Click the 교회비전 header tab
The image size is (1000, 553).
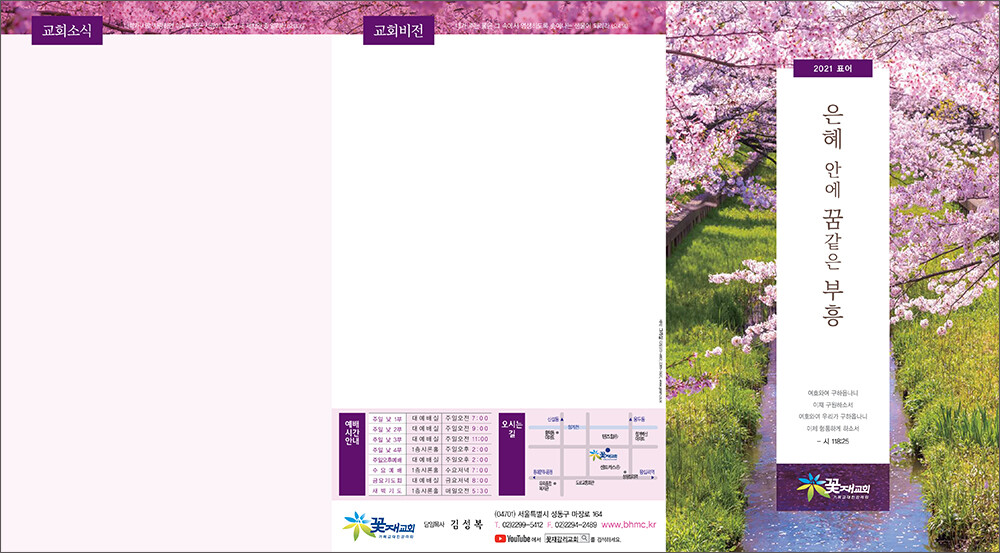[x=398, y=31]
